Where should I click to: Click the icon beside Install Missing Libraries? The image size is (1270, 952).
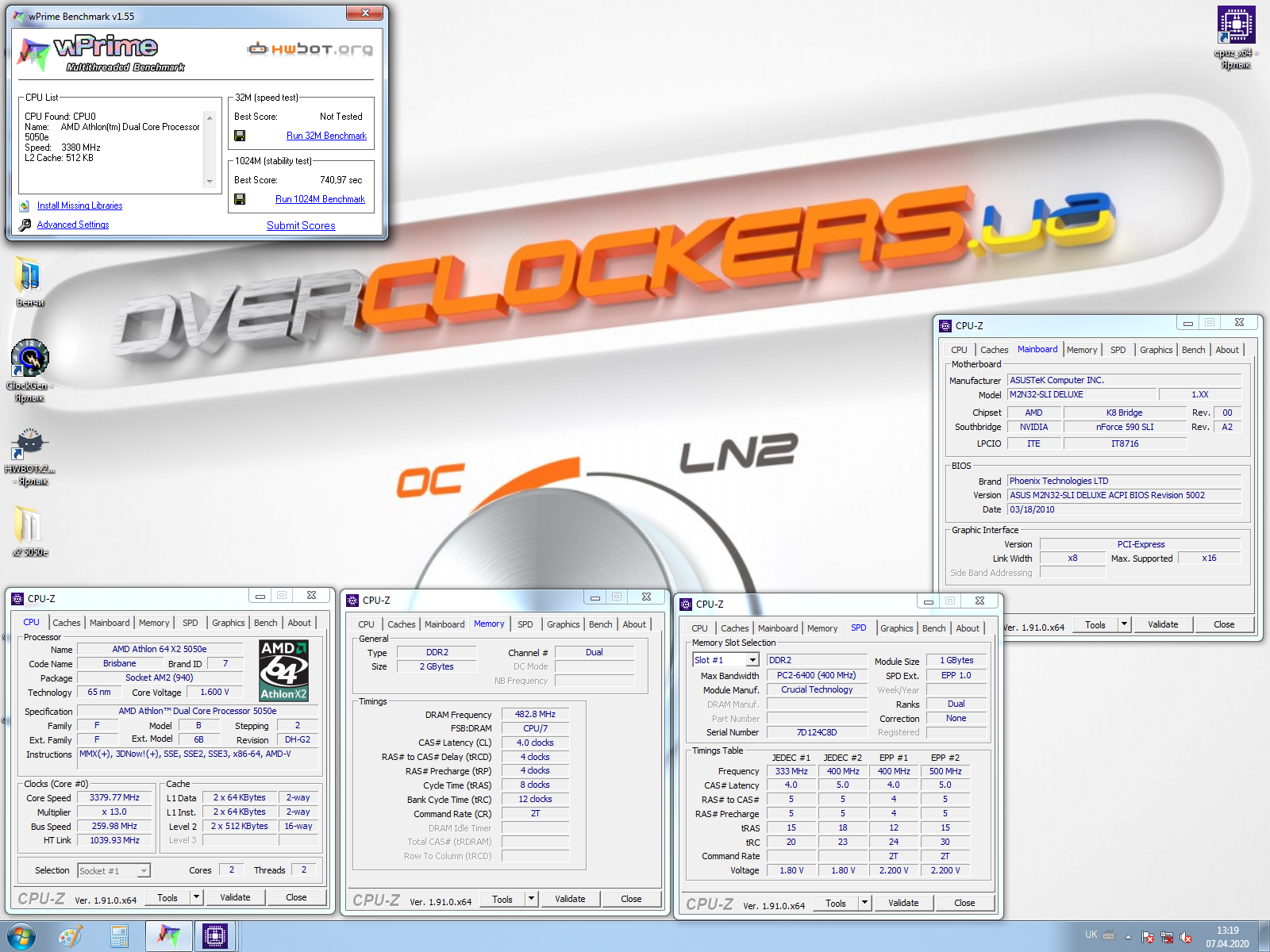point(25,205)
